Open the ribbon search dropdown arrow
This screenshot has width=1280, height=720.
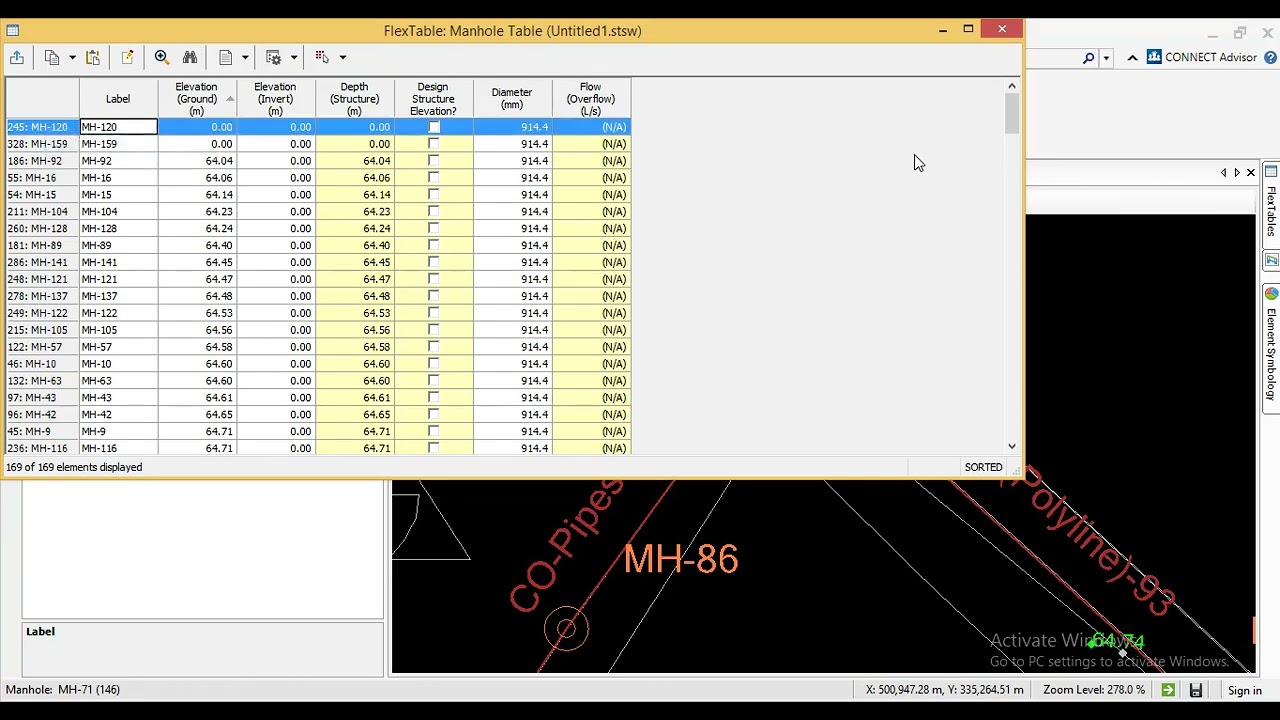[x=1106, y=58]
